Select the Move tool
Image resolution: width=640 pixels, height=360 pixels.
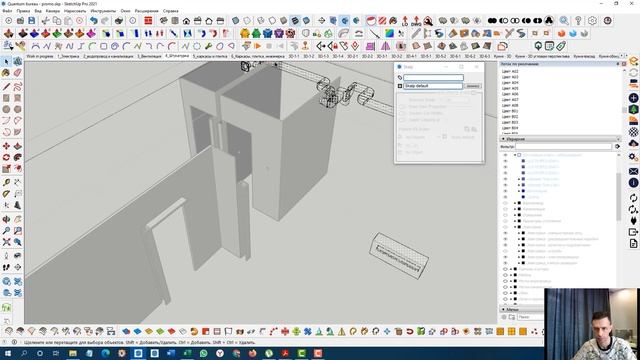(x=6, y=146)
